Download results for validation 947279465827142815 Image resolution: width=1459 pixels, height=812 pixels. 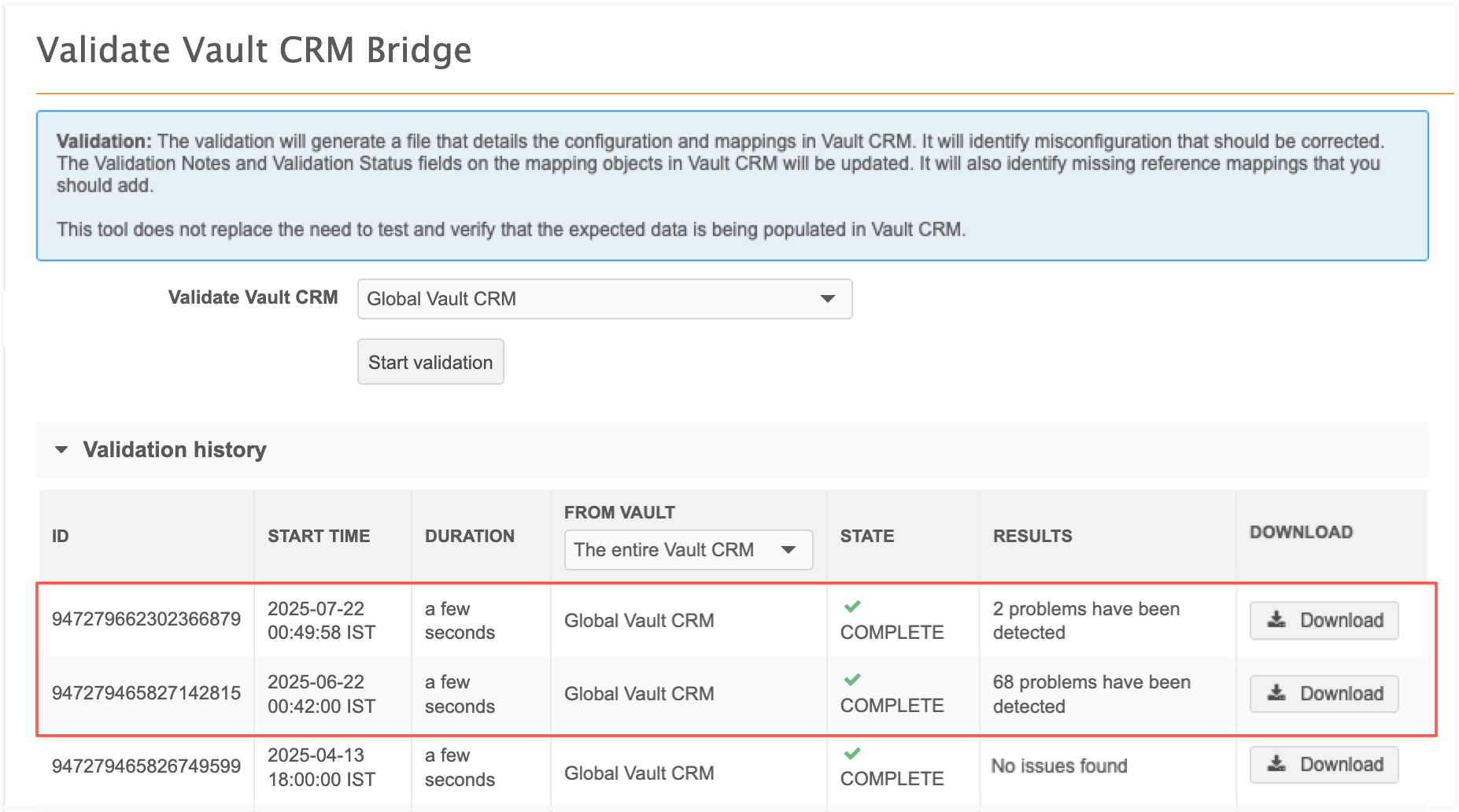1324,693
